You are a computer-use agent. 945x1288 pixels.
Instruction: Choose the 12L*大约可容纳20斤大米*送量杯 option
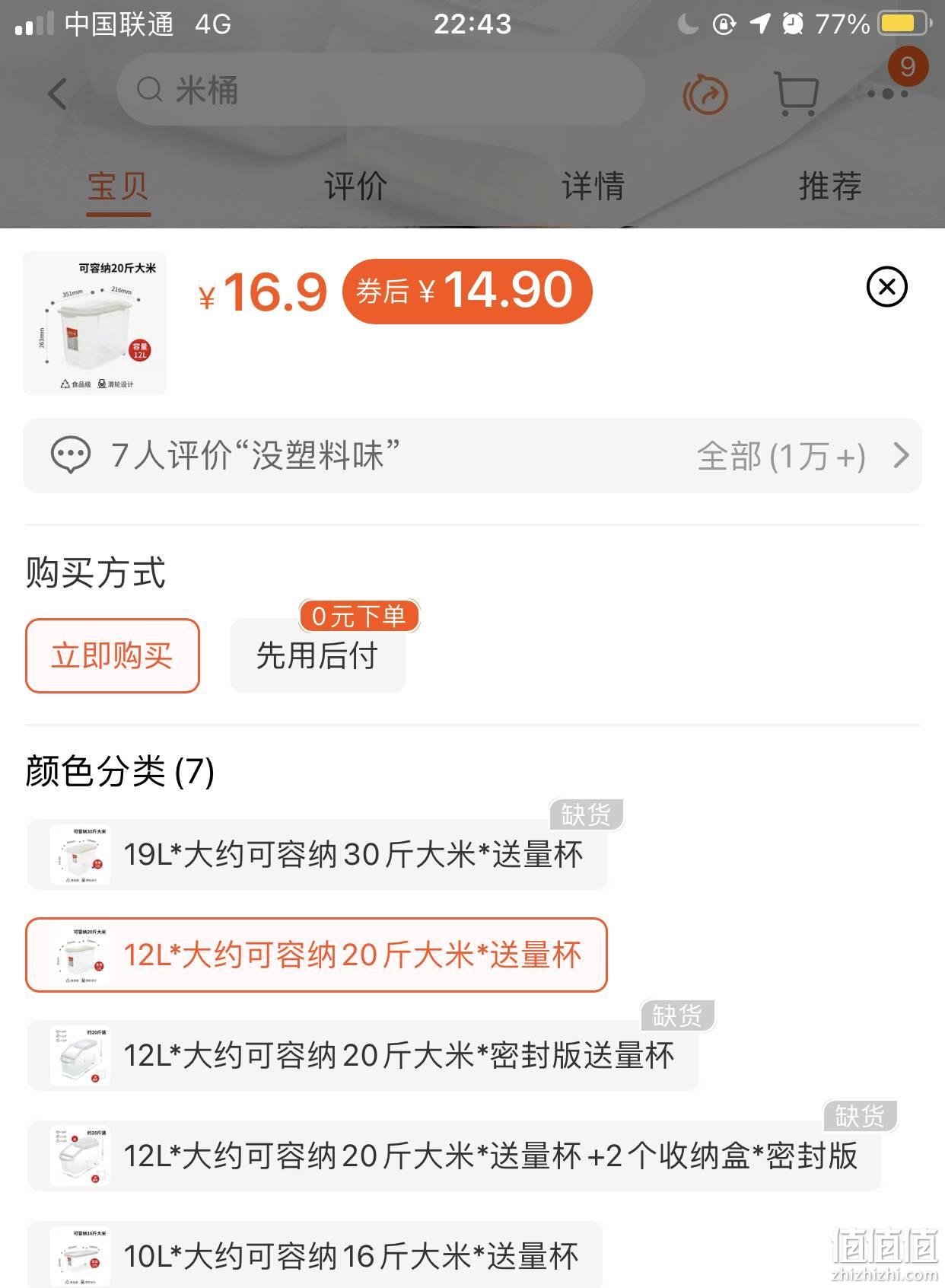(x=317, y=955)
